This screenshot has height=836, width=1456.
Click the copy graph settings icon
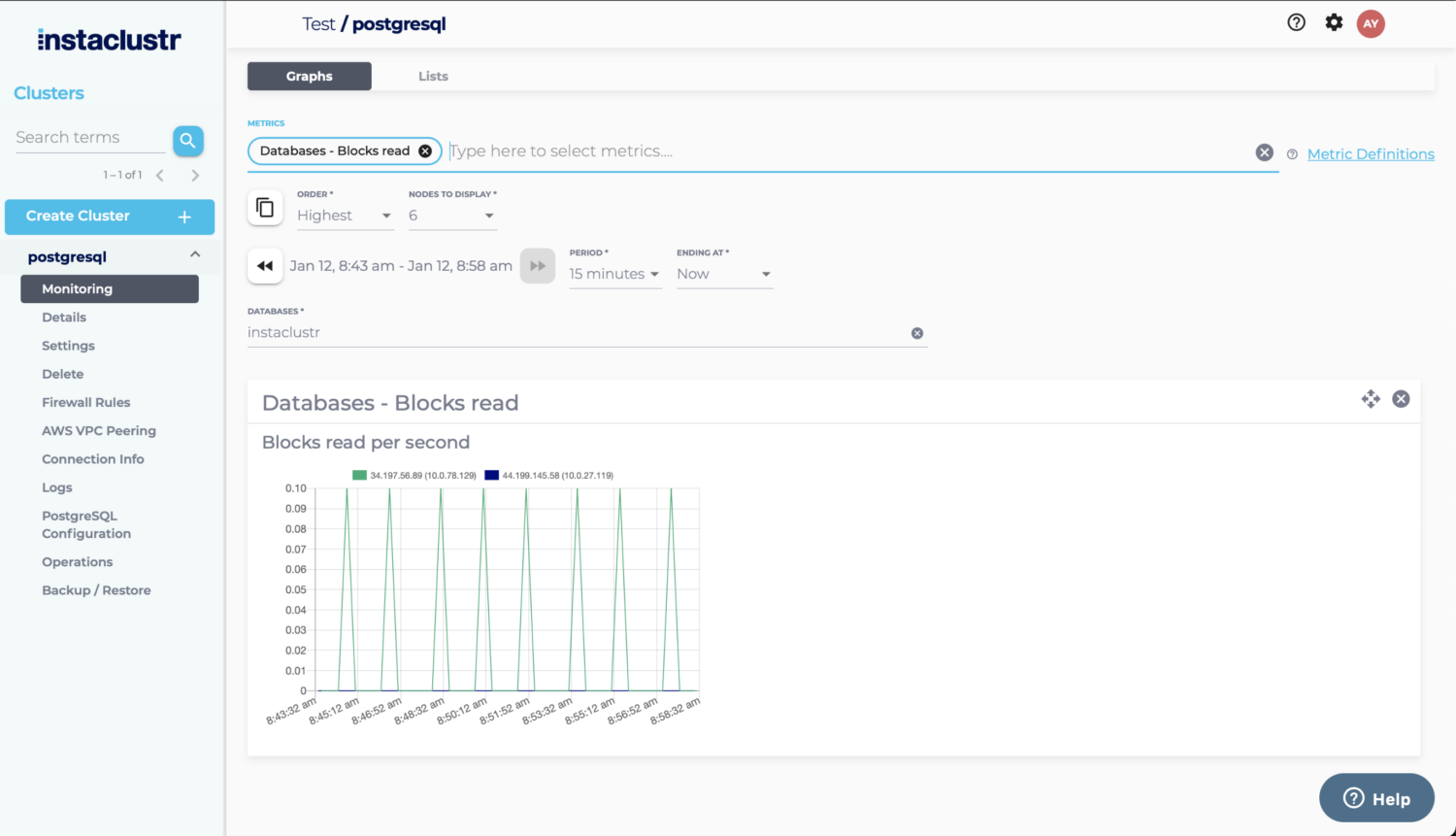click(x=265, y=208)
